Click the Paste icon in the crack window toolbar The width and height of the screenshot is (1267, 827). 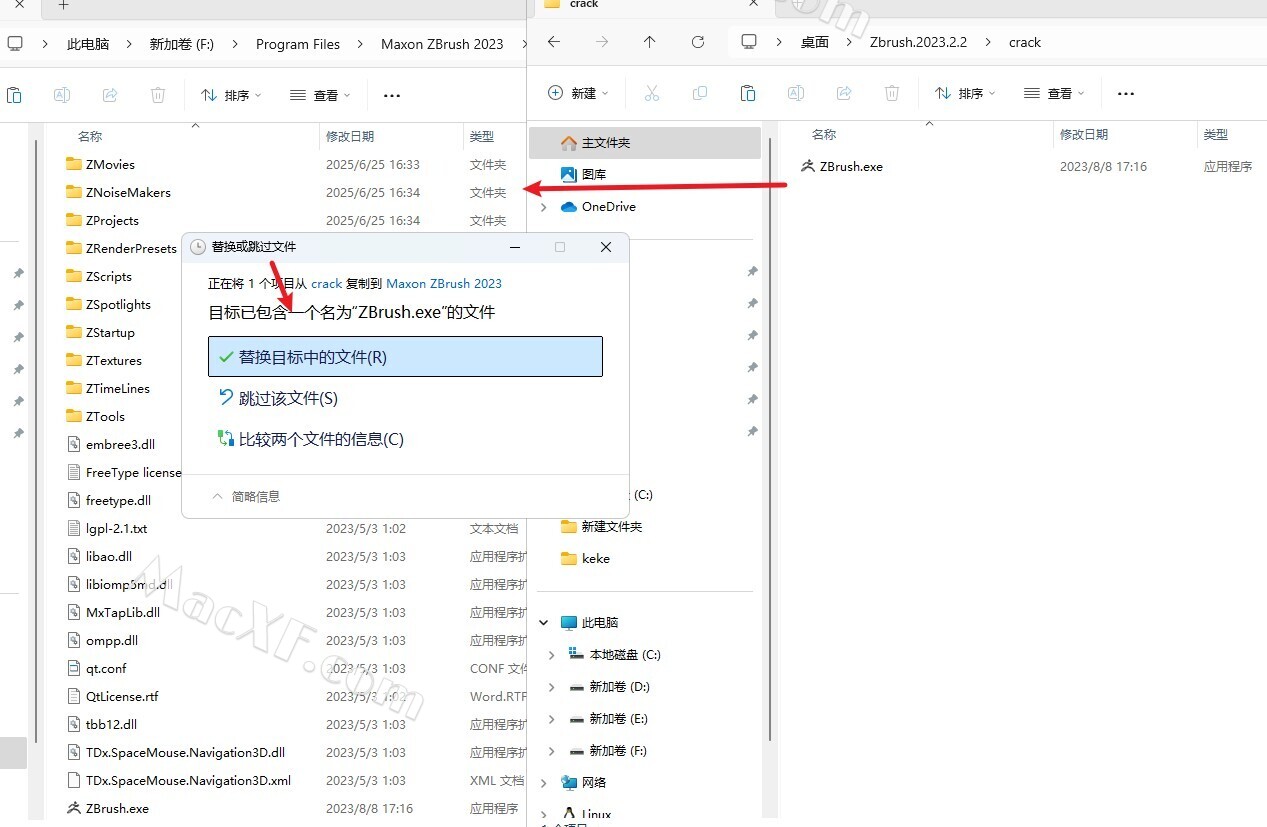tap(748, 93)
